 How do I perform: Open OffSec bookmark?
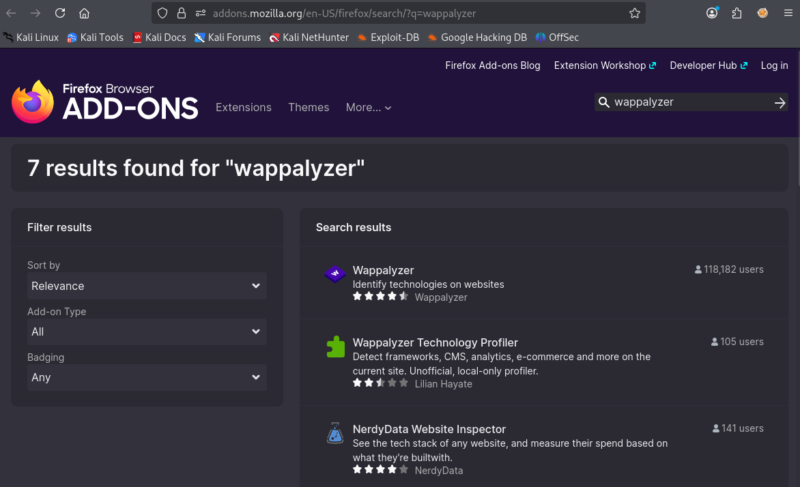point(557,37)
